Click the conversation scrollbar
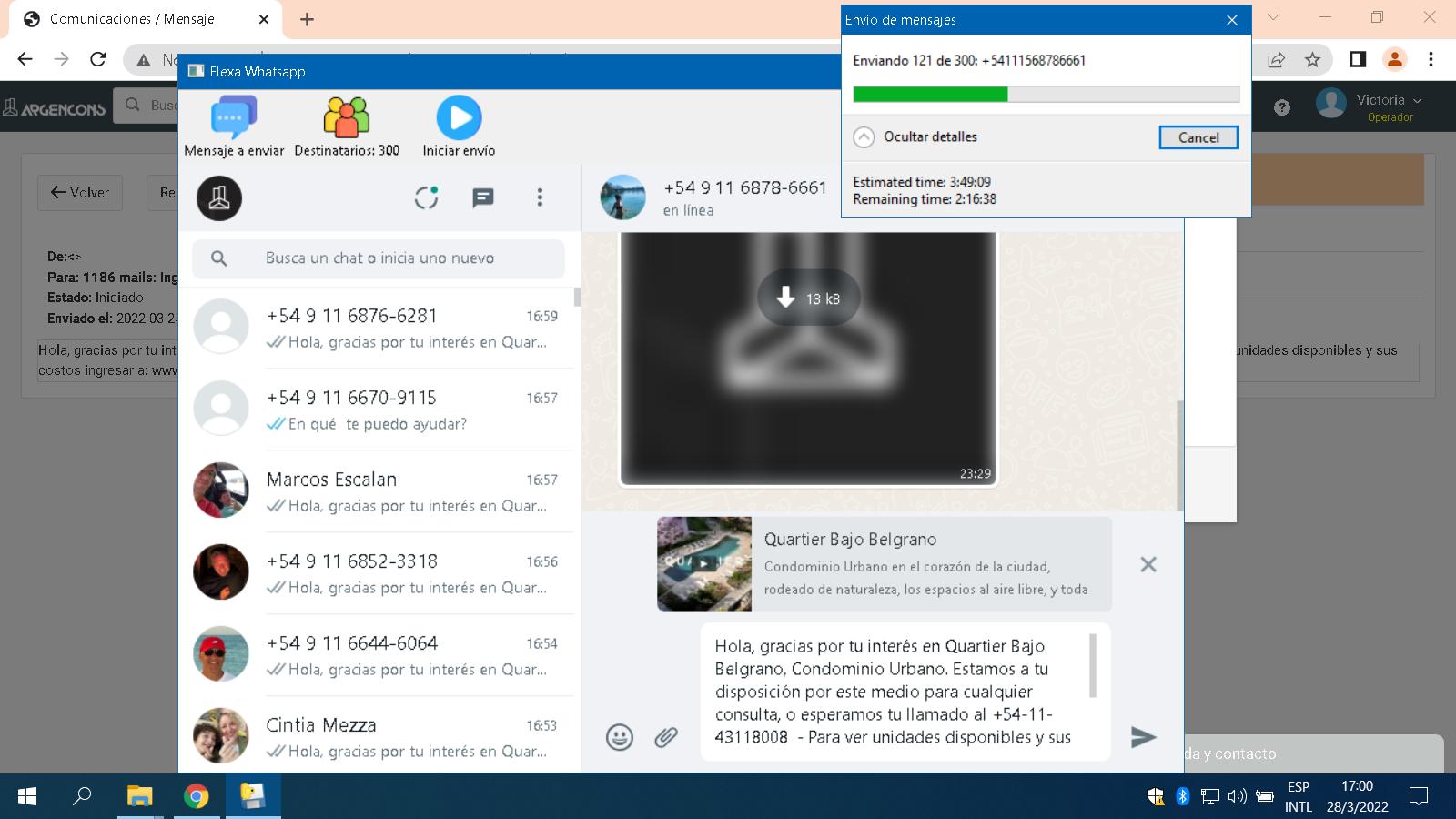The height and width of the screenshot is (819, 1456). (x=1179, y=455)
